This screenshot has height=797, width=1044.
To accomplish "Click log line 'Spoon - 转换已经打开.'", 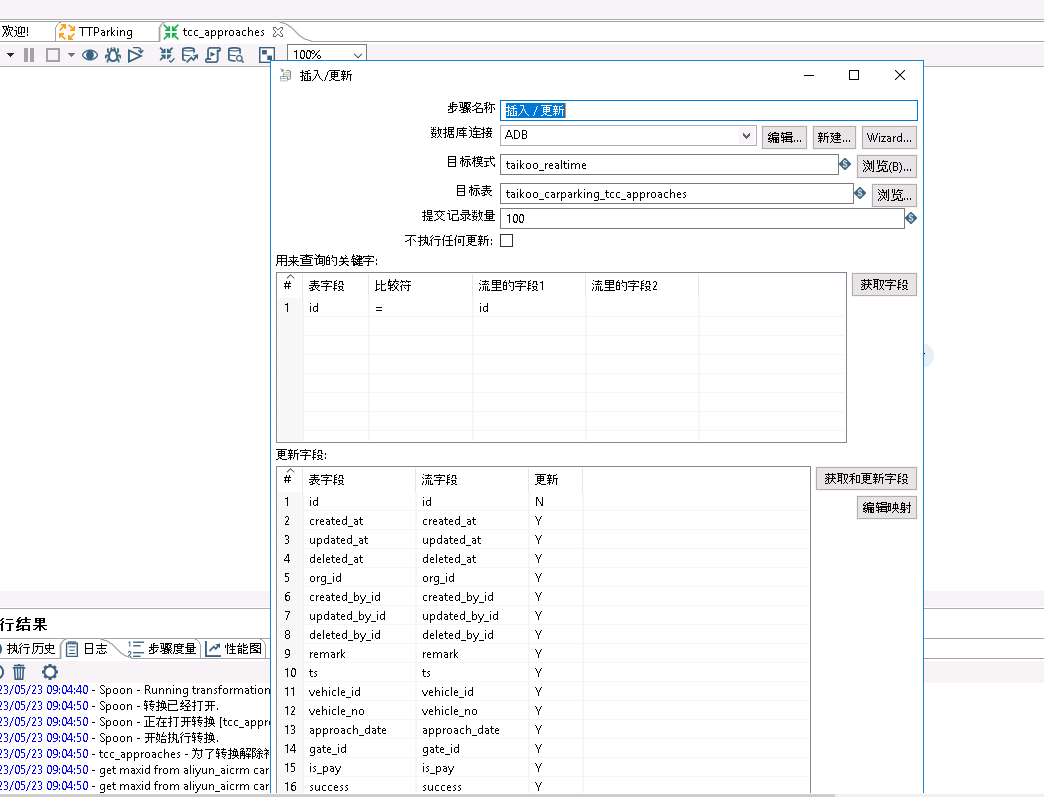I will point(159,706).
